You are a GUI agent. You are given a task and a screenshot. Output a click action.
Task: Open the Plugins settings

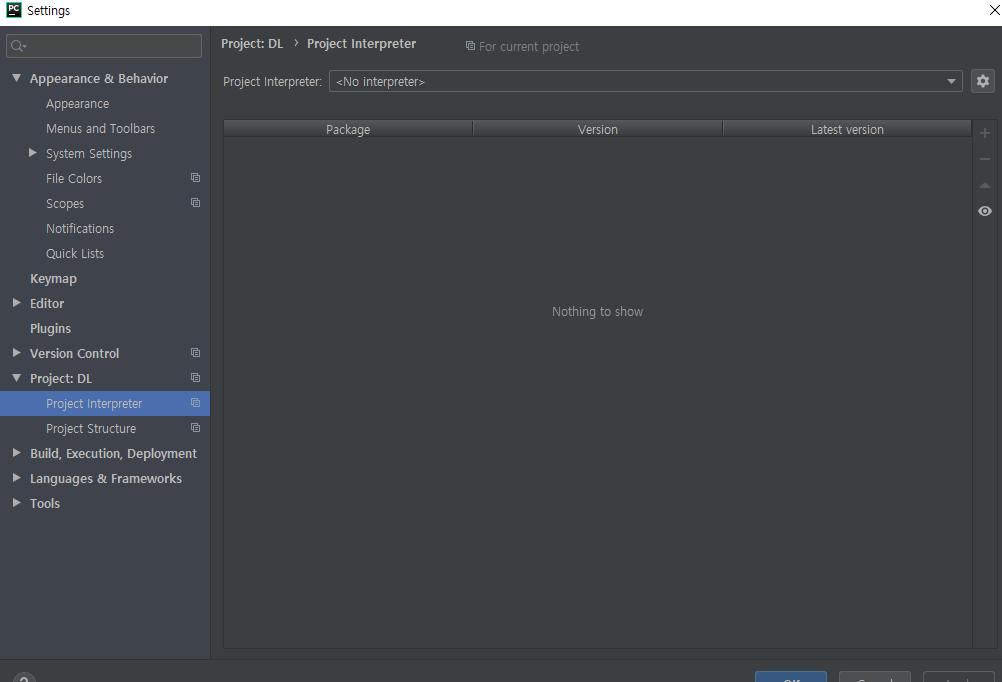(x=50, y=329)
